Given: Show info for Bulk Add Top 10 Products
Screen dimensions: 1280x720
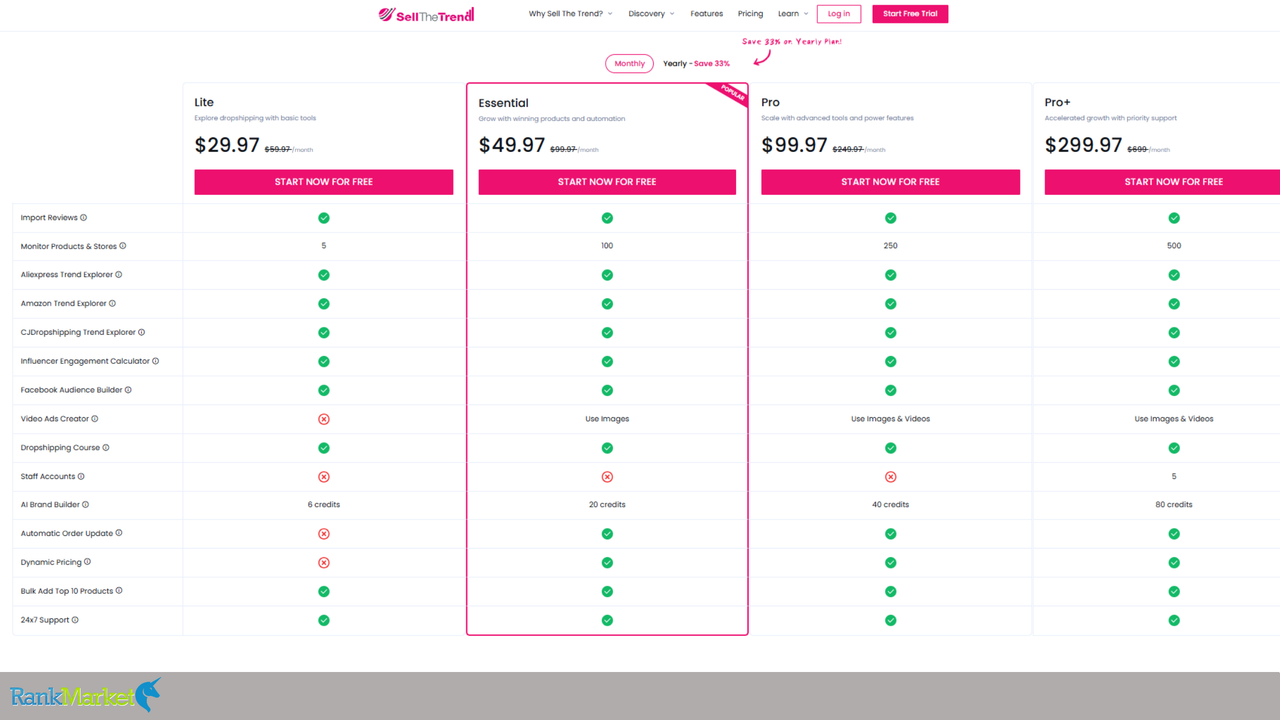Looking at the screenshot, I should pyautogui.click(x=119, y=591).
